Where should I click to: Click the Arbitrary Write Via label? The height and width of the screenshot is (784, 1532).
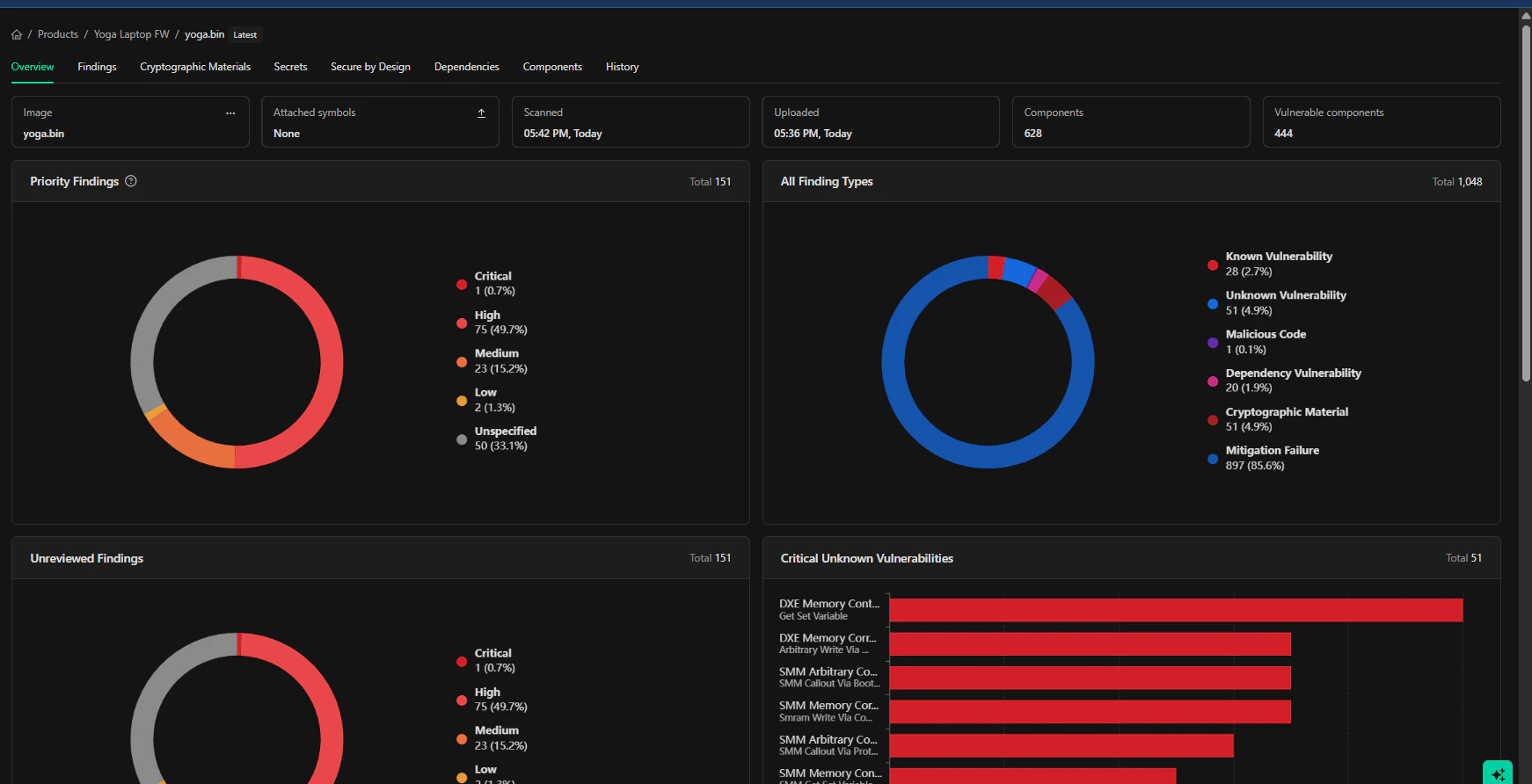pyautogui.click(x=823, y=650)
